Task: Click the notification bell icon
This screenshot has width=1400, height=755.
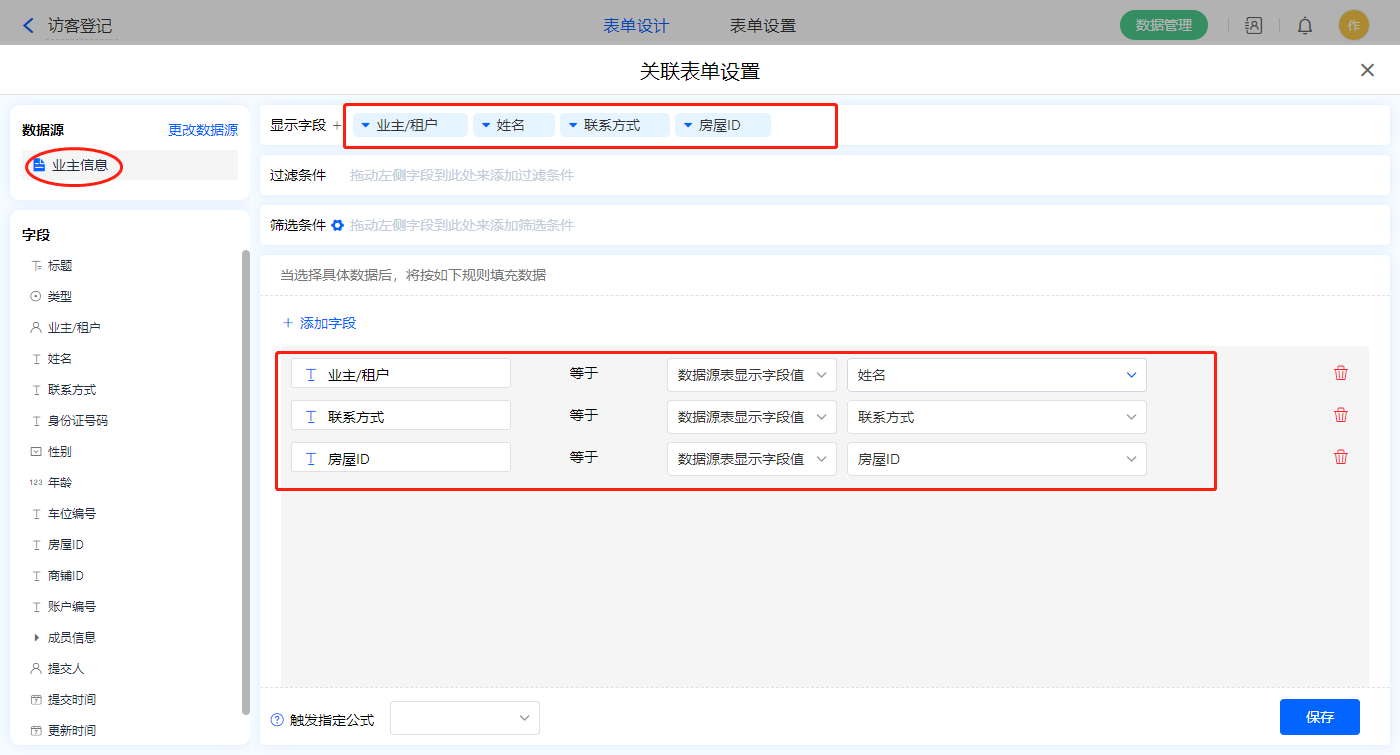Action: point(1305,26)
